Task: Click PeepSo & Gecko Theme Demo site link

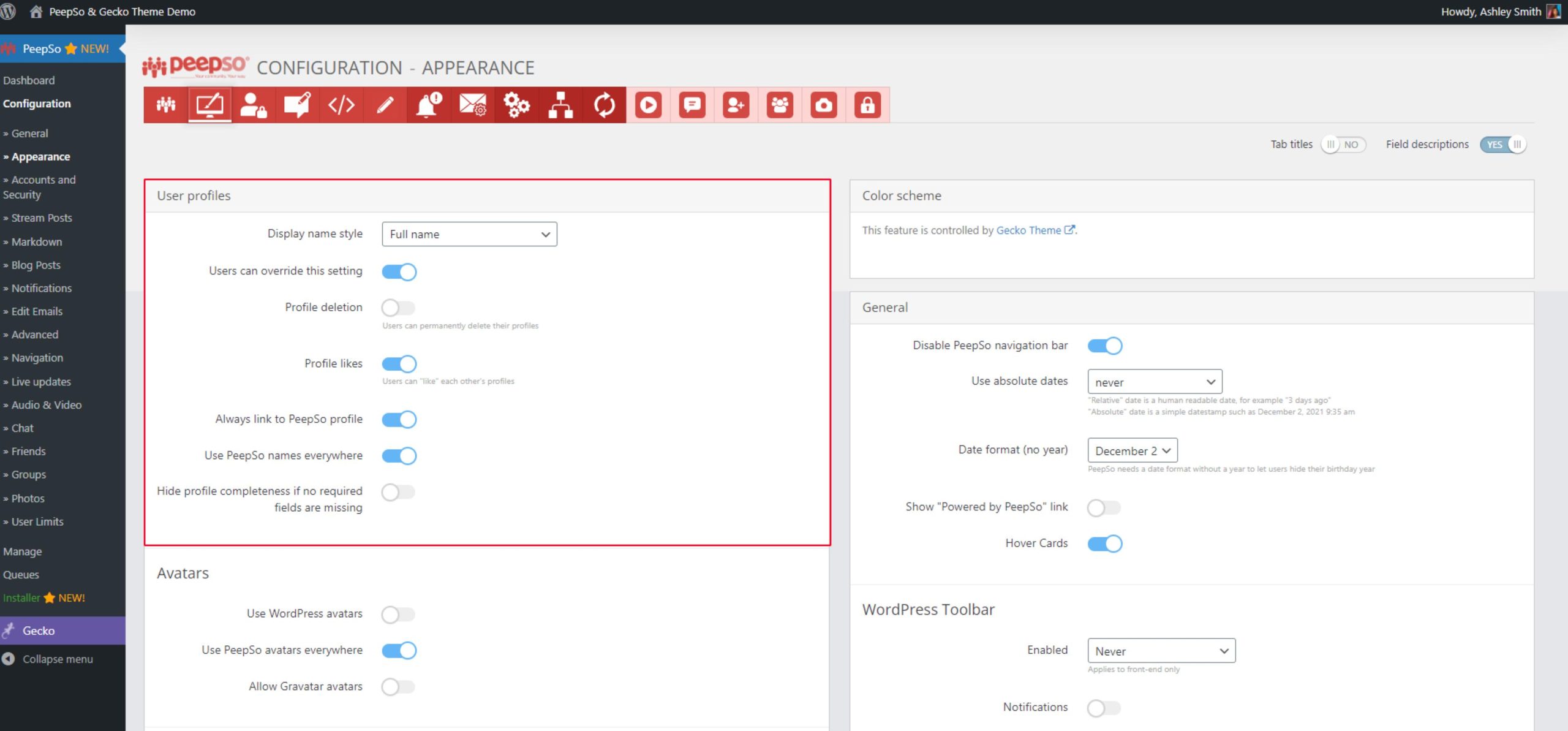Action: (122, 12)
